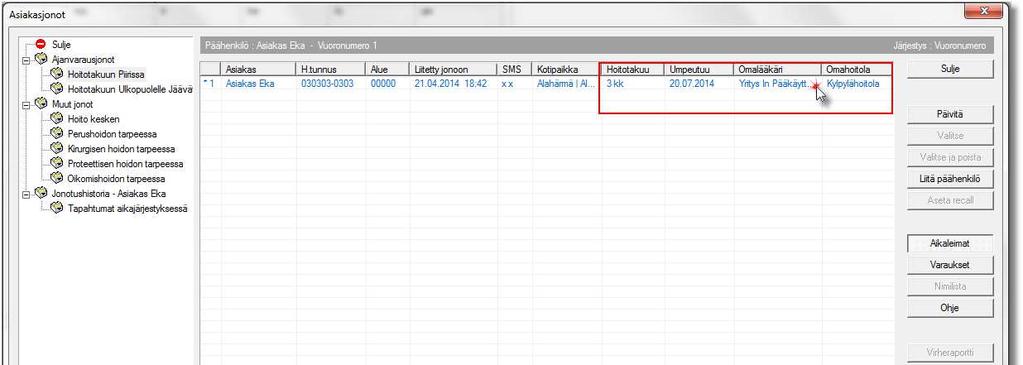Collapse the Ajanvarausjonot tree node

26,60
